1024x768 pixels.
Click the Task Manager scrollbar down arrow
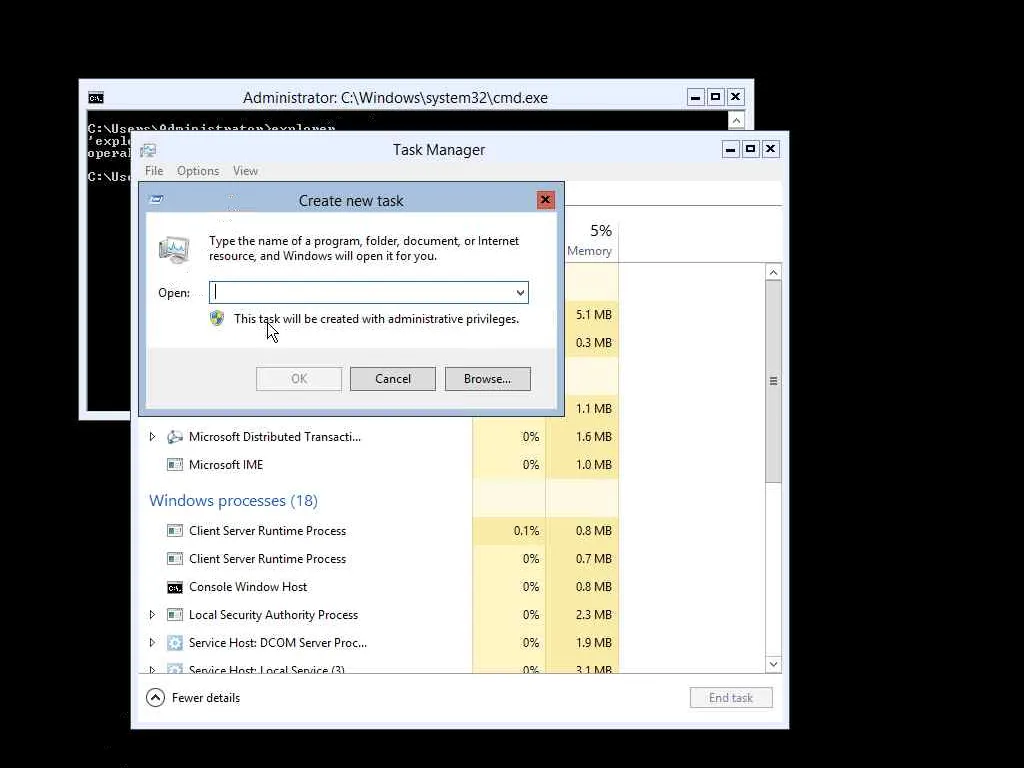773,664
